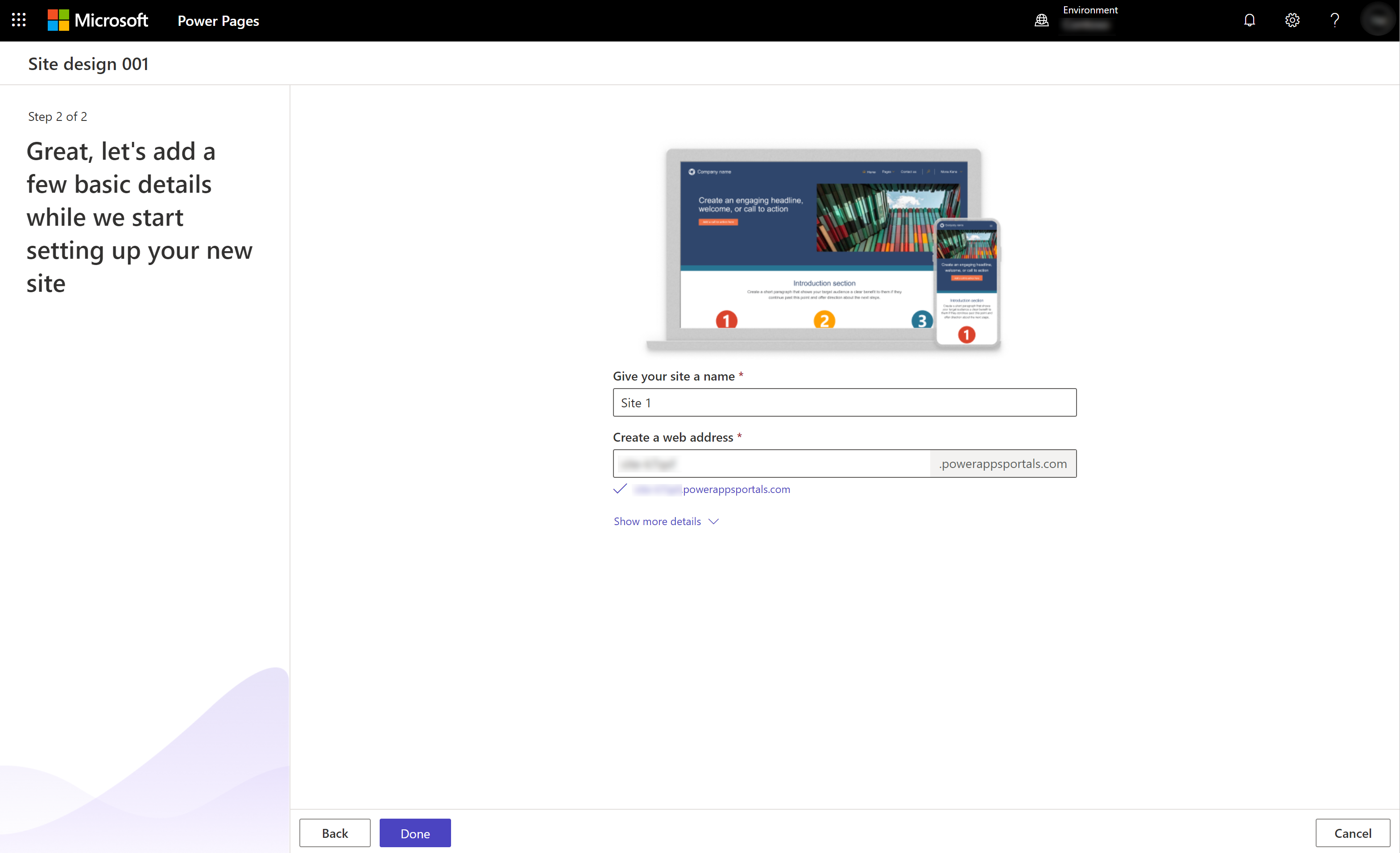Open the settings gear icon
Screen dimensions: 1400x853
[x=1293, y=20]
